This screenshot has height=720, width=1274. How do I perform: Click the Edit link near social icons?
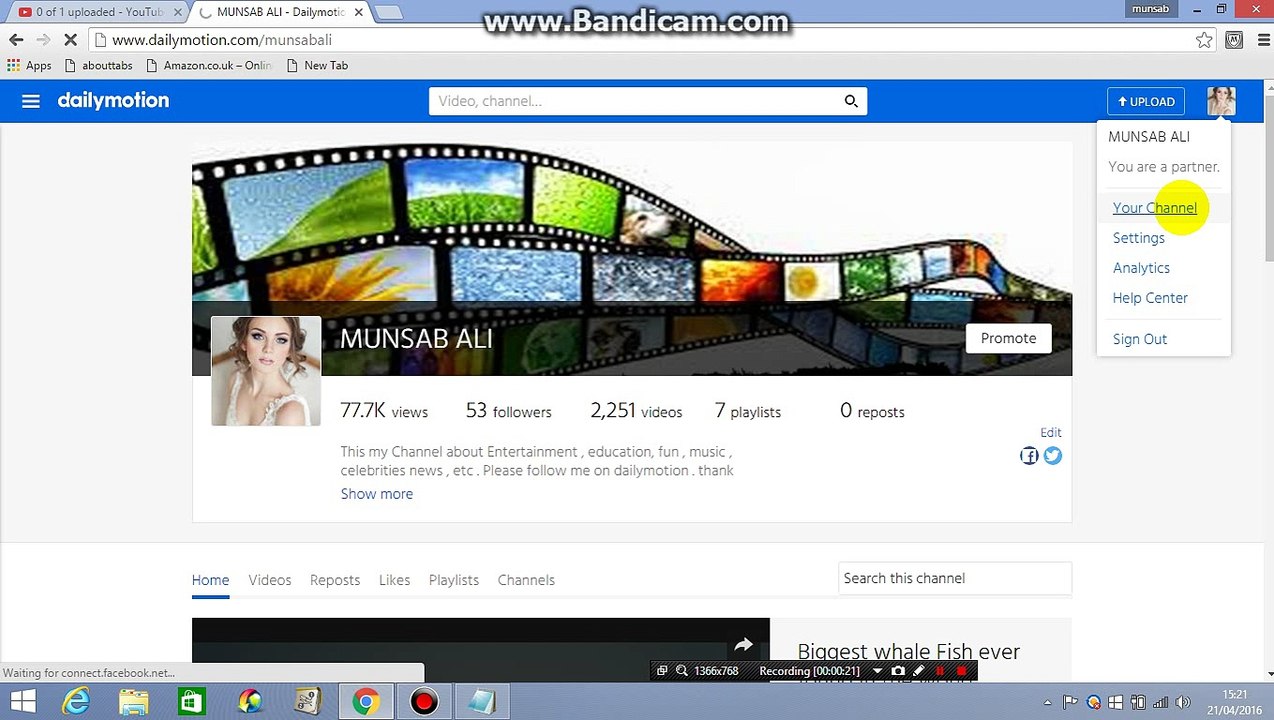(1050, 433)
